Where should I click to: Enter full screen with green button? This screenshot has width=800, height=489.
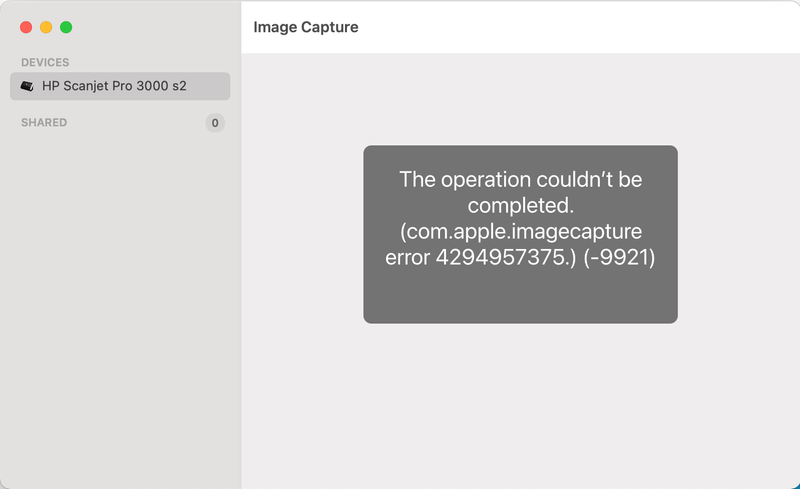pos(66,27)
